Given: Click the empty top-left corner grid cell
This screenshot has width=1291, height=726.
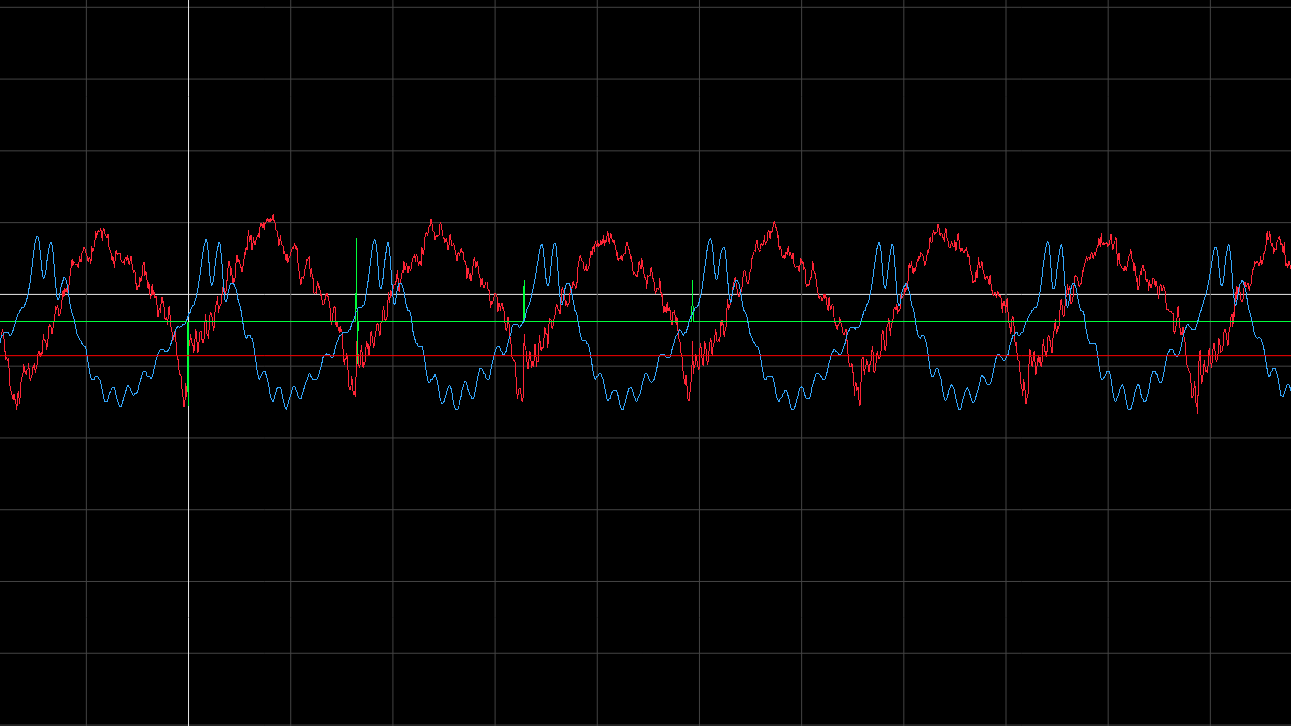Looking at the screenshot, I should click(x=43, y=40).
